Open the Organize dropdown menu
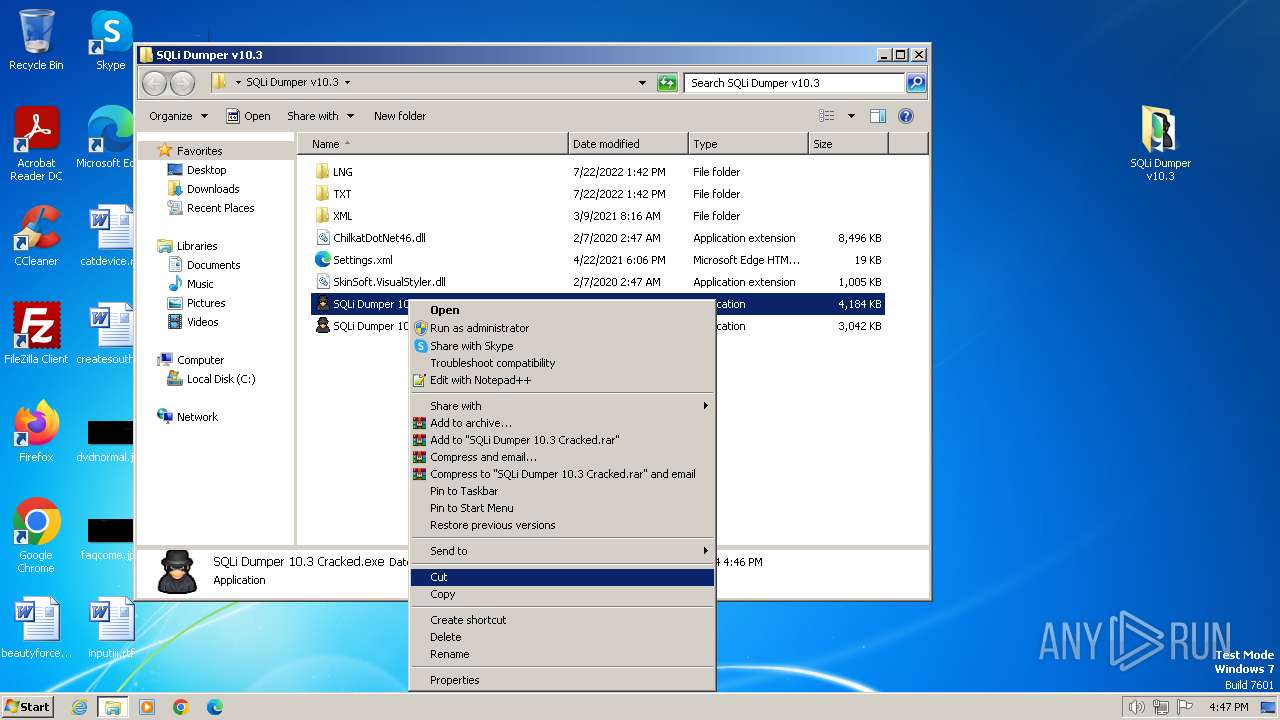Viewport: 1280px width, 720px height. coord(178,116)
